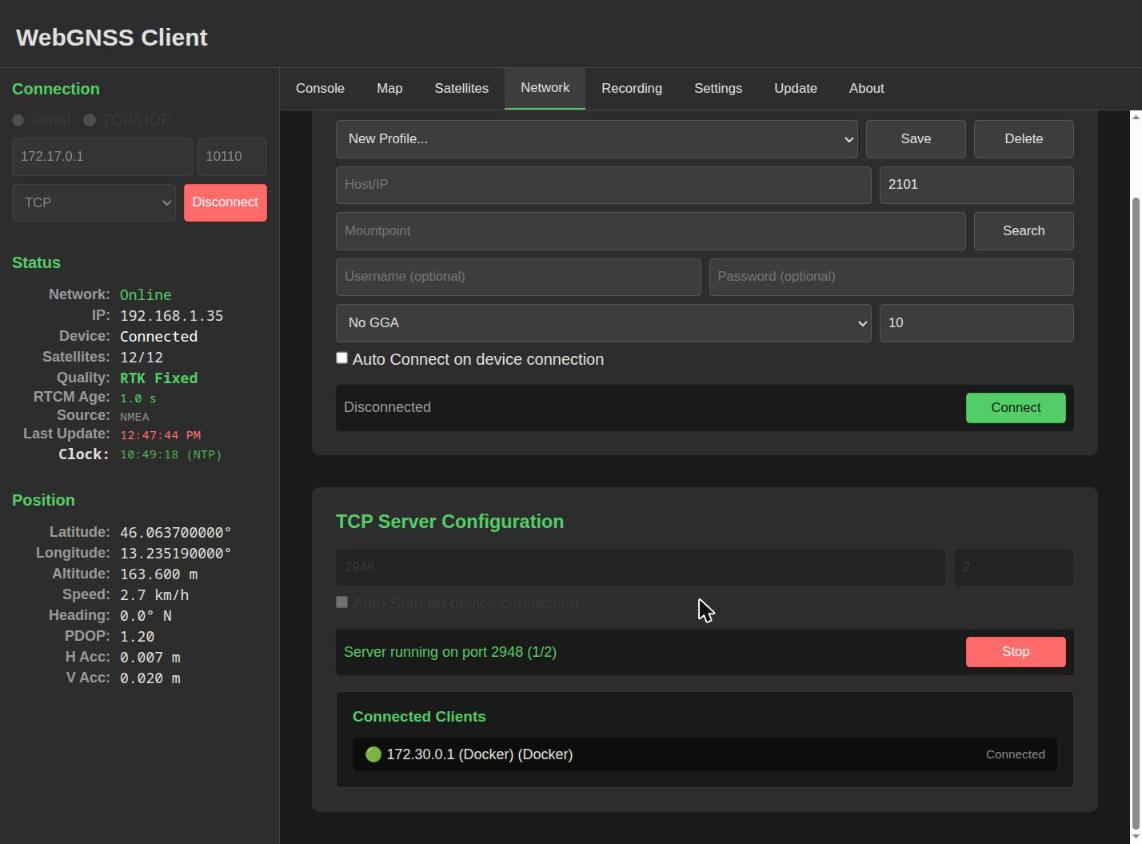Click the Longitude value 13.235190000°
Viewport: 1142px width, 844px height.
tap(176, 553)
